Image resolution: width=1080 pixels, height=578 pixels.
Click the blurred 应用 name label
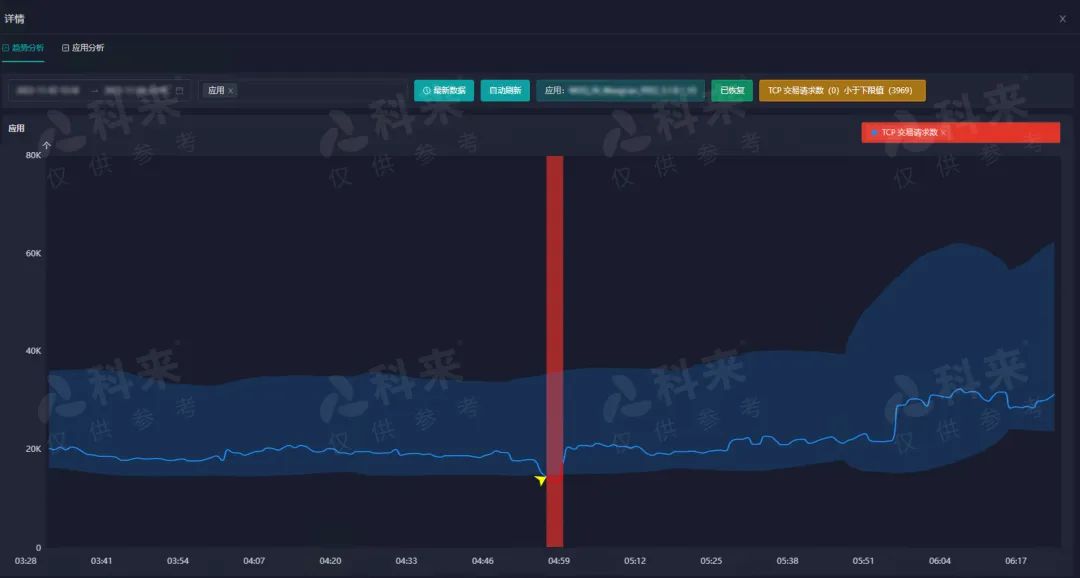[x=620, y=91]
